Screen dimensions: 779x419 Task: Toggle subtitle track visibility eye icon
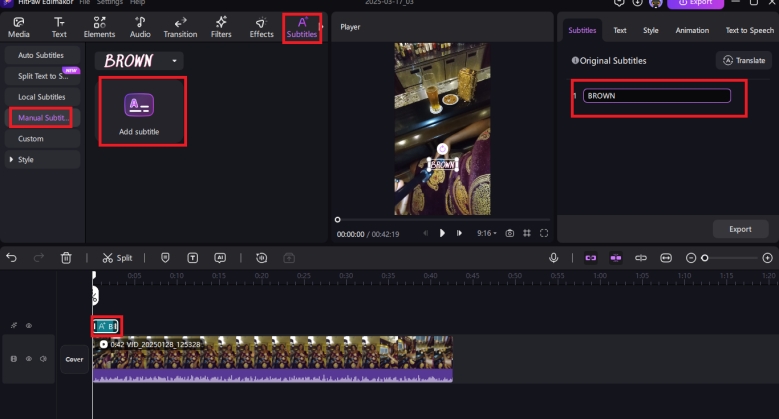point(29,325)
